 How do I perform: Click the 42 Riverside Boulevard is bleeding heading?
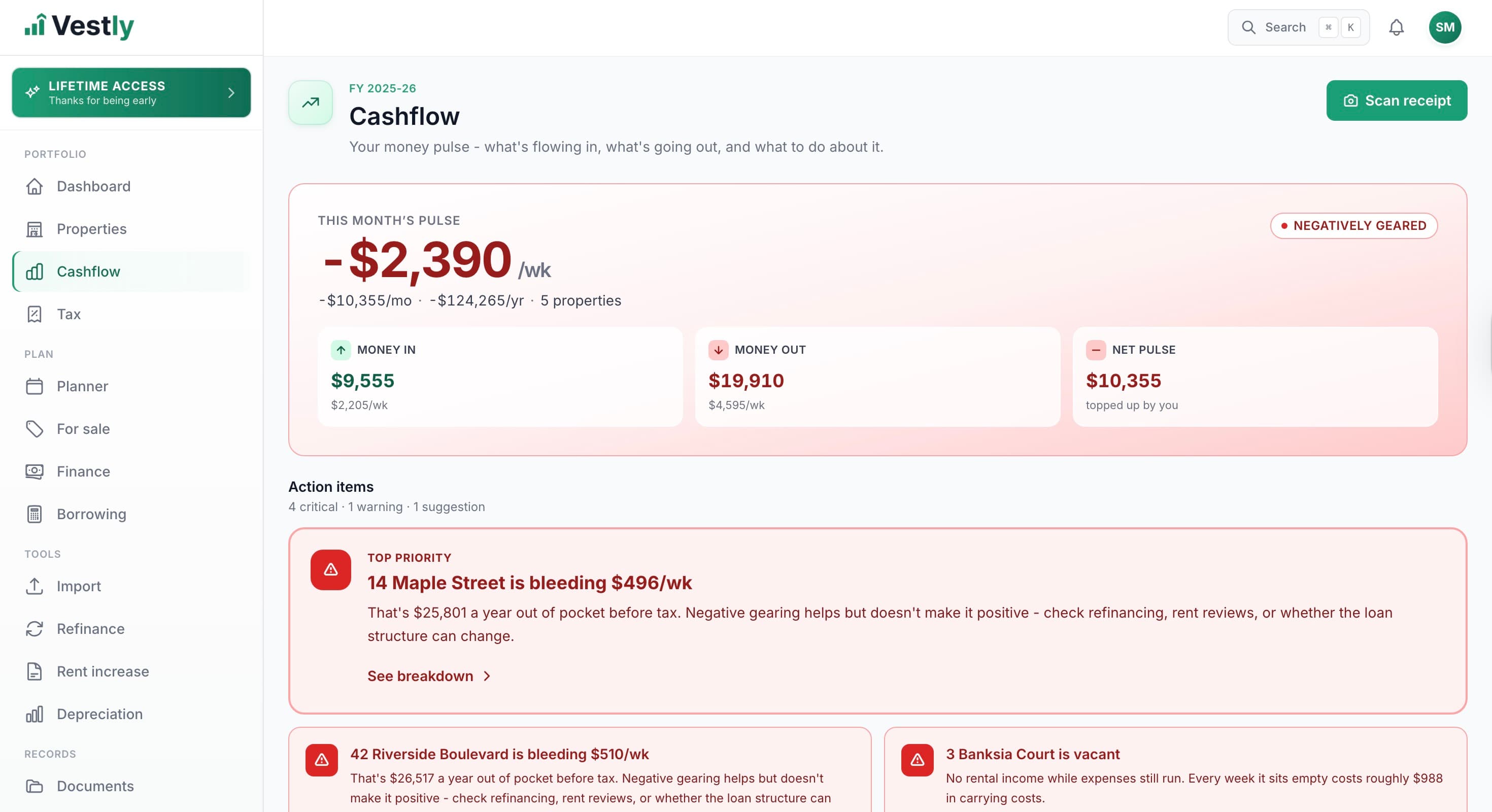499,754
